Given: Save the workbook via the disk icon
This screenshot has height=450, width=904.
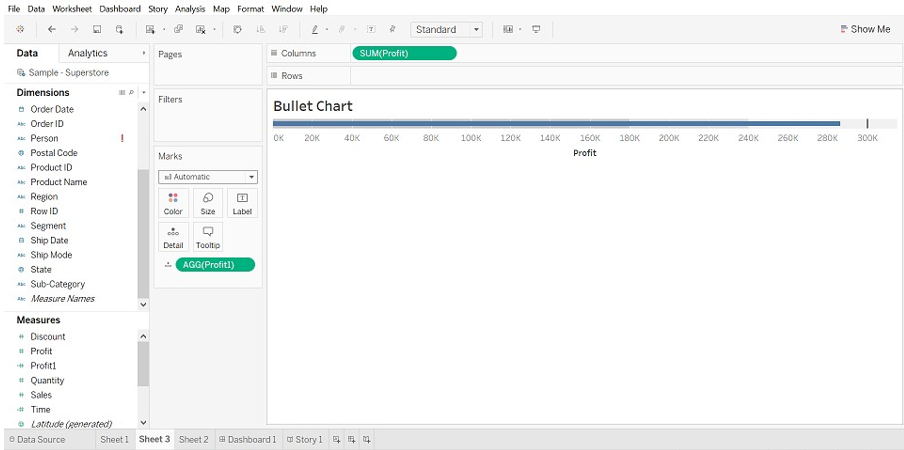Looking at the screenshot, I should pos(97,29).
